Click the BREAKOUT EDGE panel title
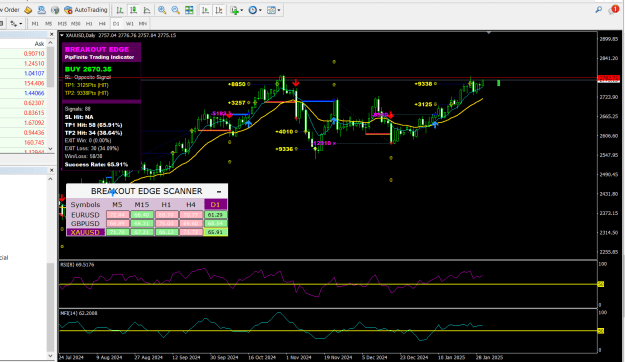The width and height of the screenshot is (625, 362). point(97,49)
